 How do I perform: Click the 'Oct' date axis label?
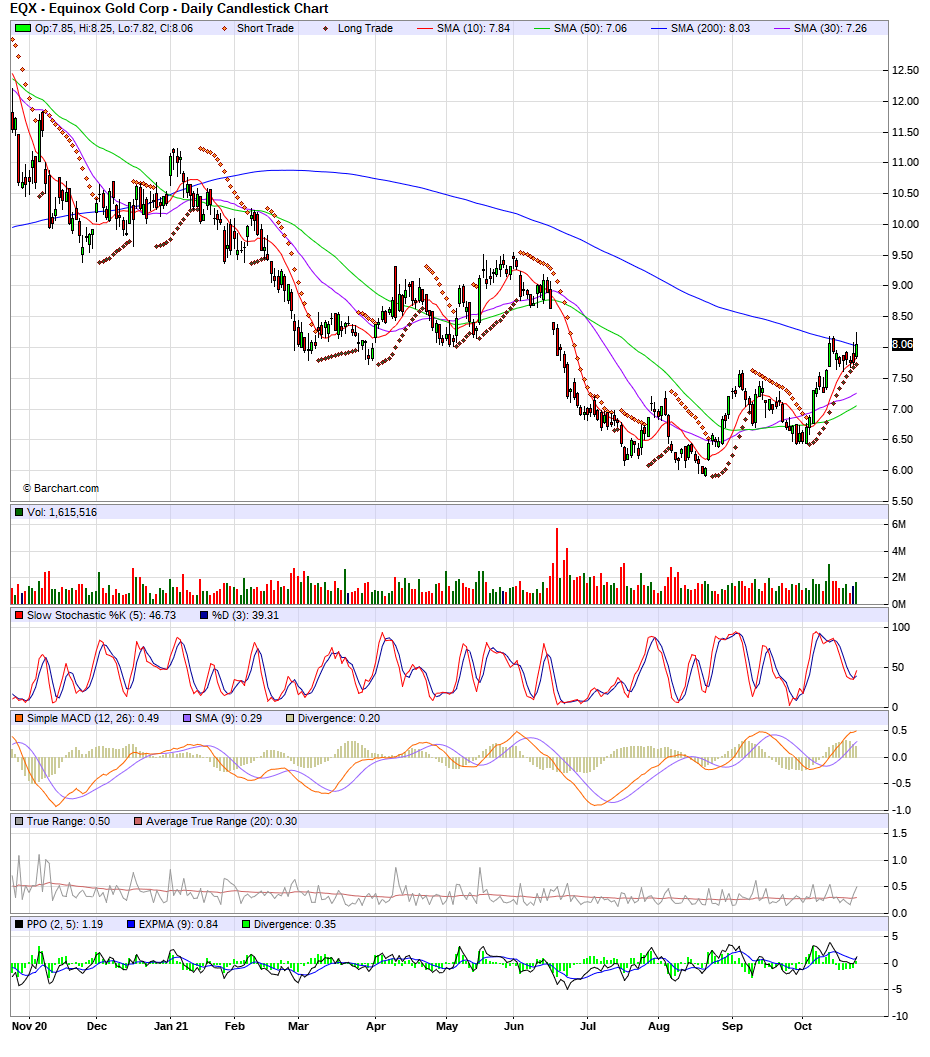pyautogui.click(x=803, y=1027)
